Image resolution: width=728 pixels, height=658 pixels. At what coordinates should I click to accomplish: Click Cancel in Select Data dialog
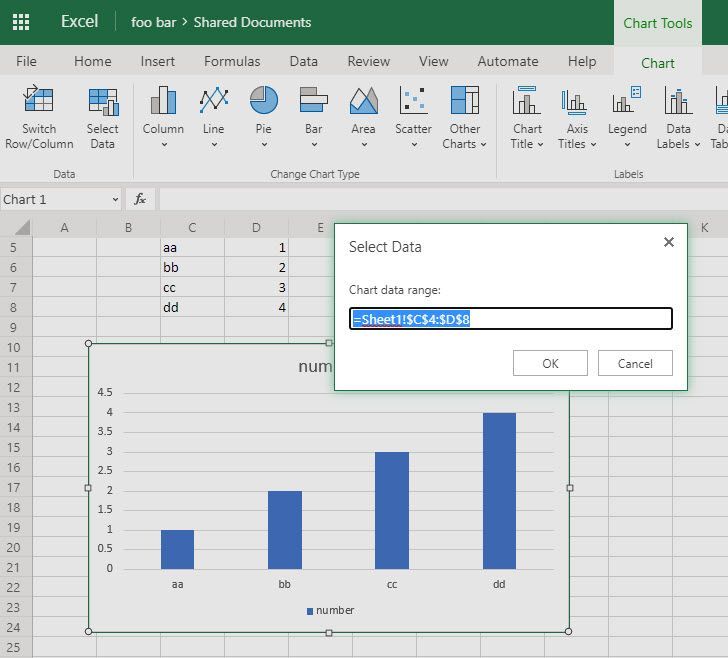coord(635,363)
